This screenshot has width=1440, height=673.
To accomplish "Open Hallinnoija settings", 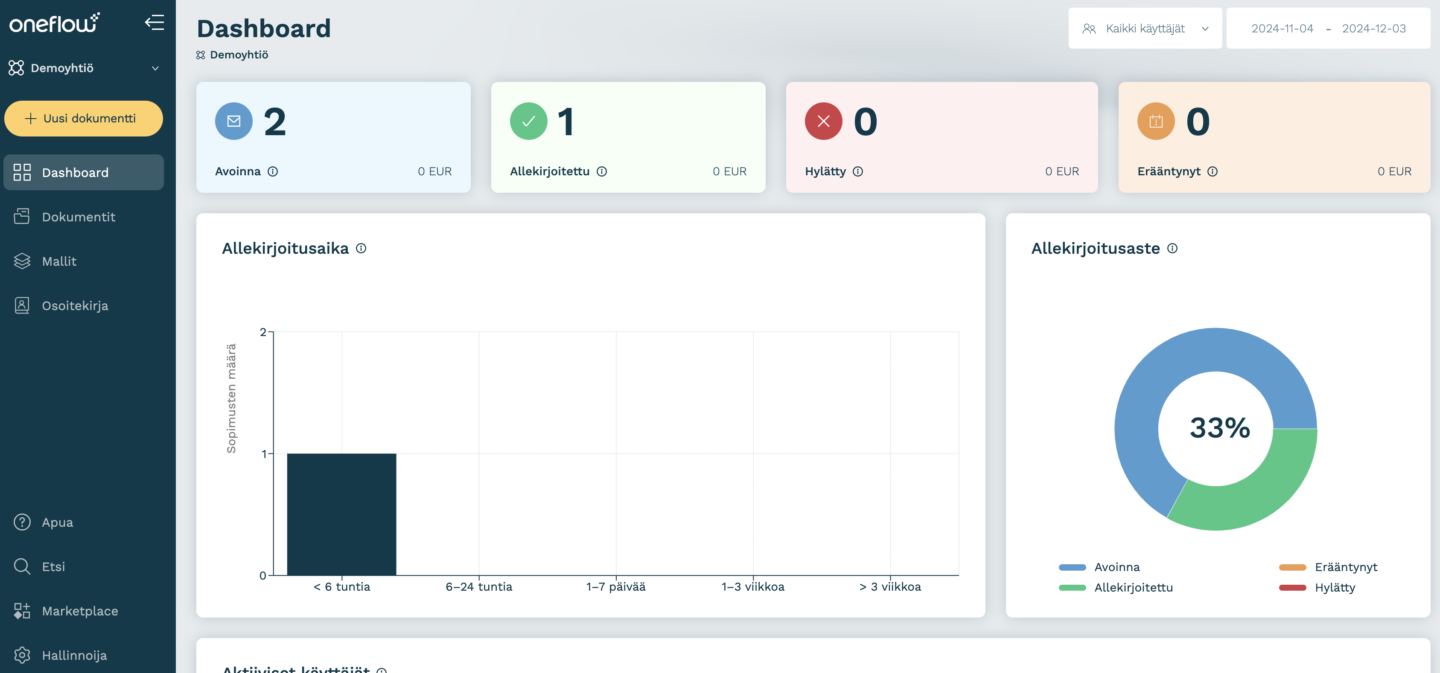I will click(84, 655).
